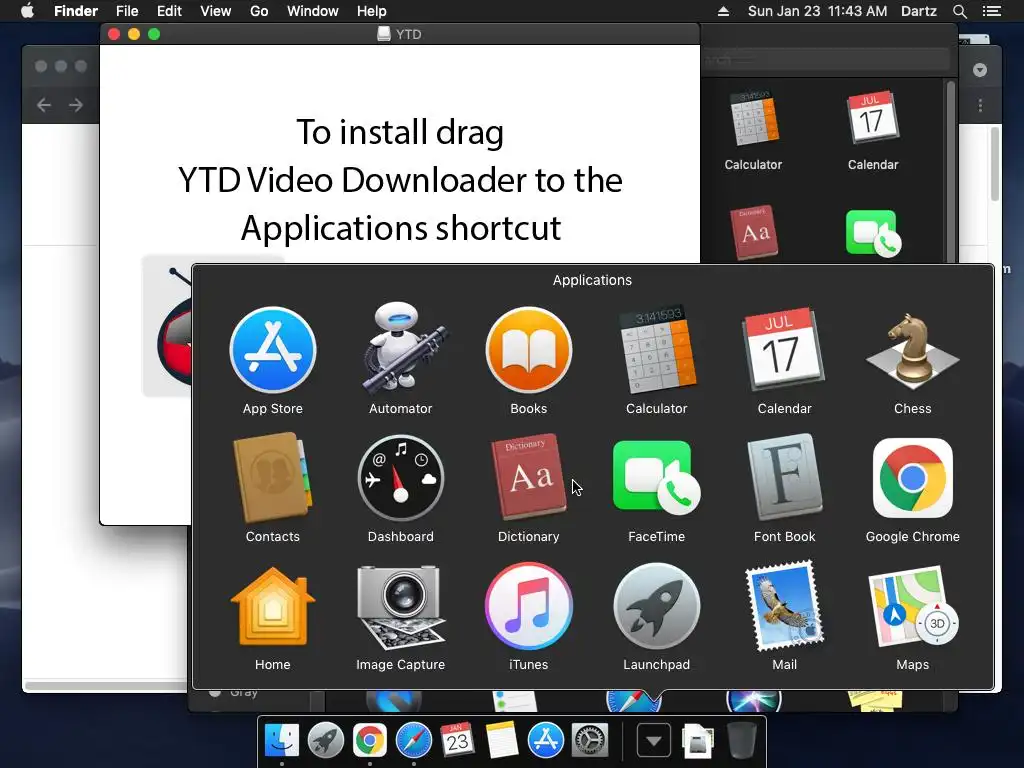Click the eject icon in the menu bar
This screenshot has width=1024, height=768.
point(723,11)
